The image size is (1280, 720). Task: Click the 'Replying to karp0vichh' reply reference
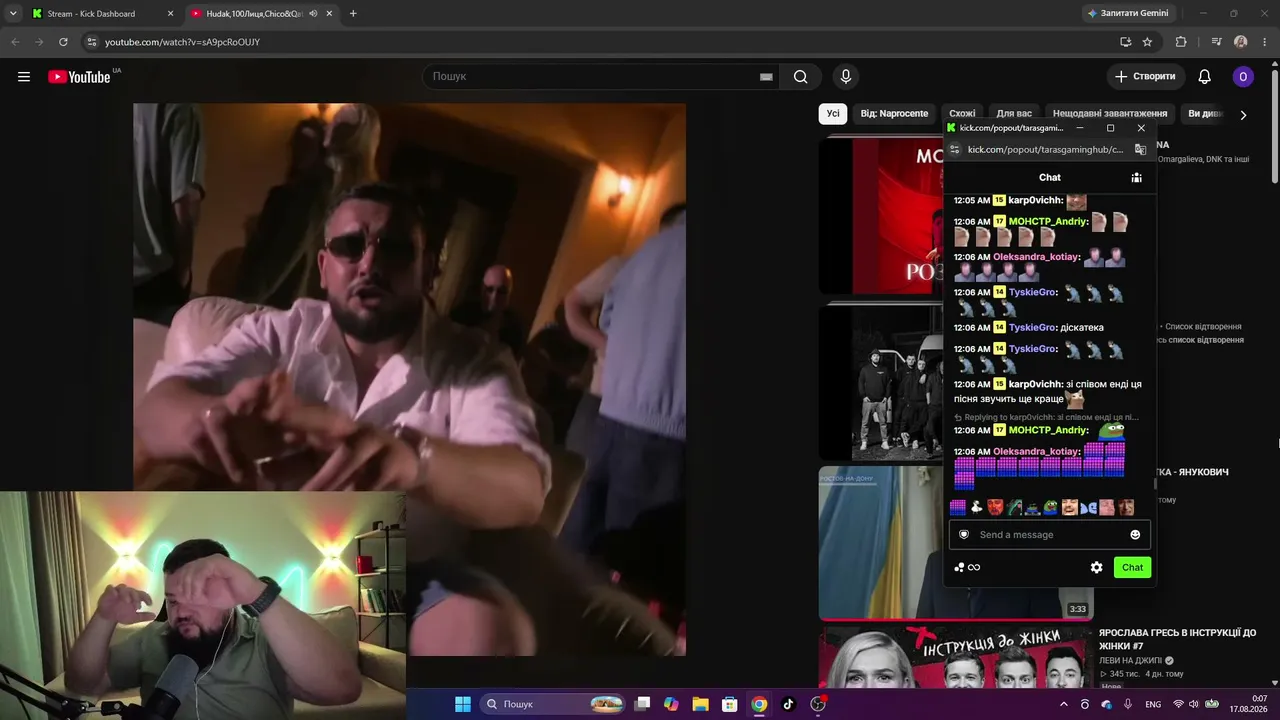pyautogui.click(x=1046, y=417)
